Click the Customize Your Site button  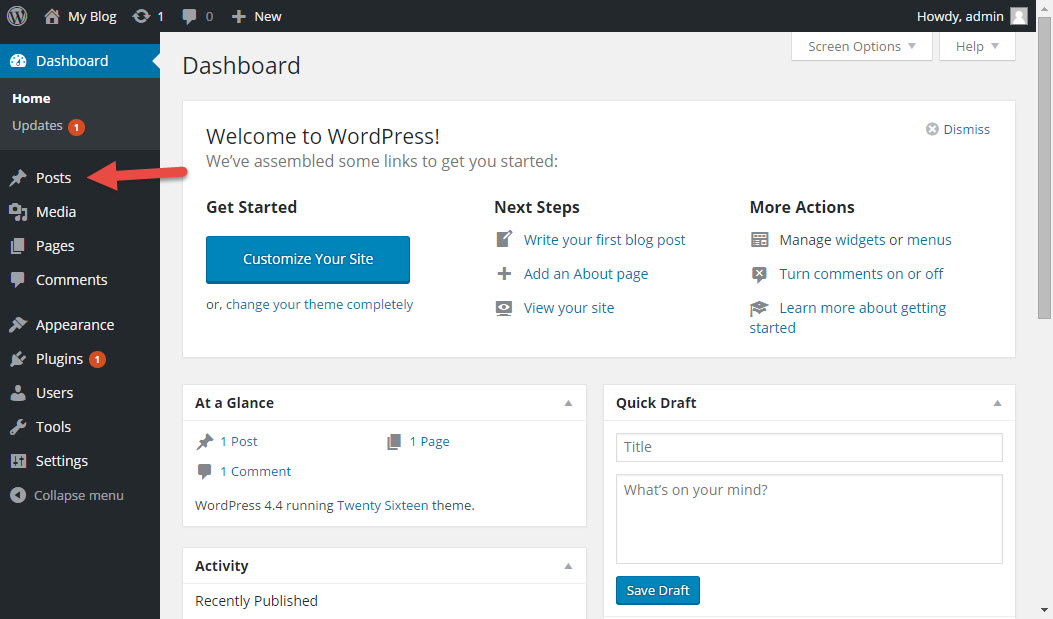click(308, 259)
